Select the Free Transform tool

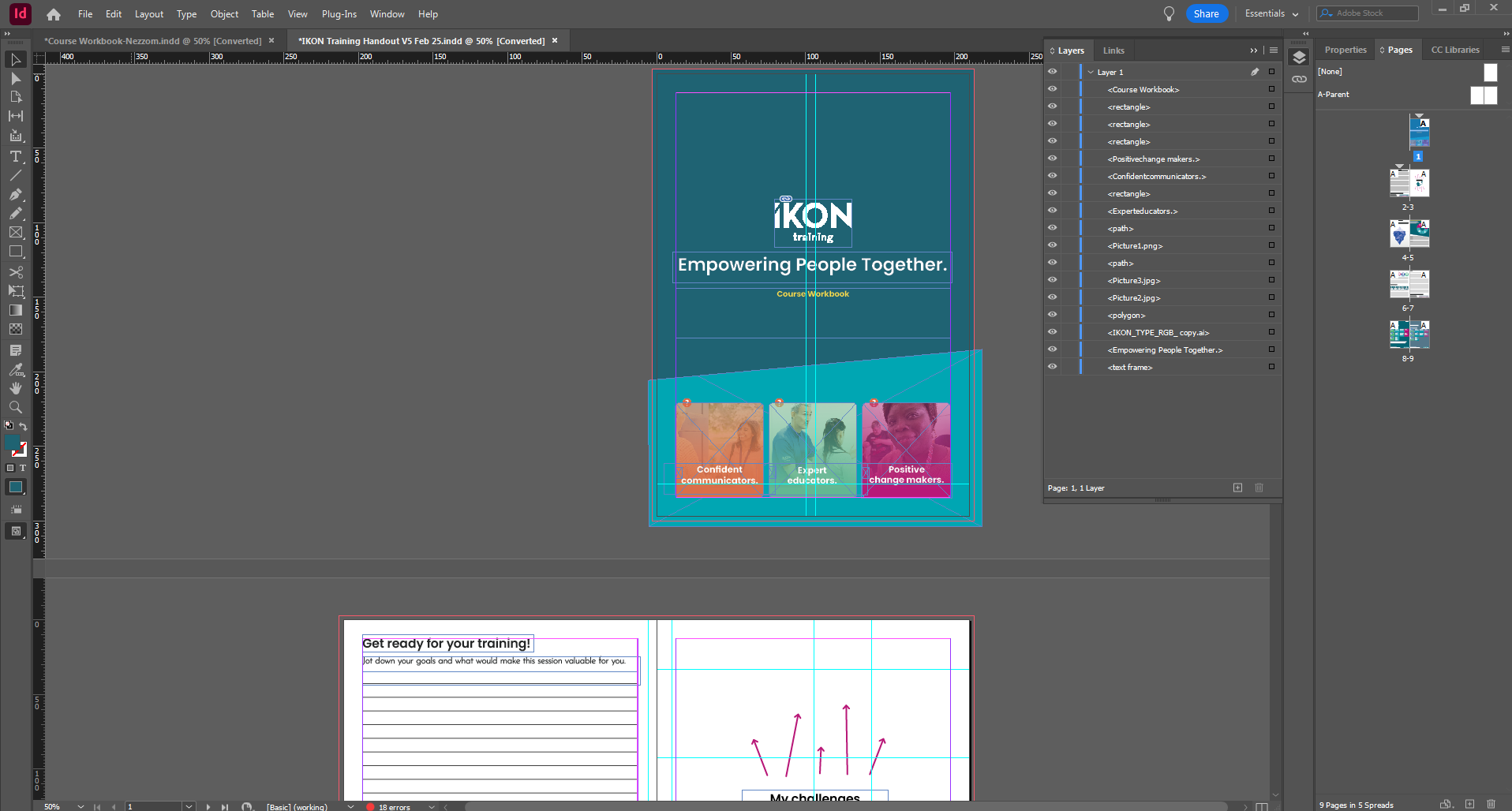(15, 291)
